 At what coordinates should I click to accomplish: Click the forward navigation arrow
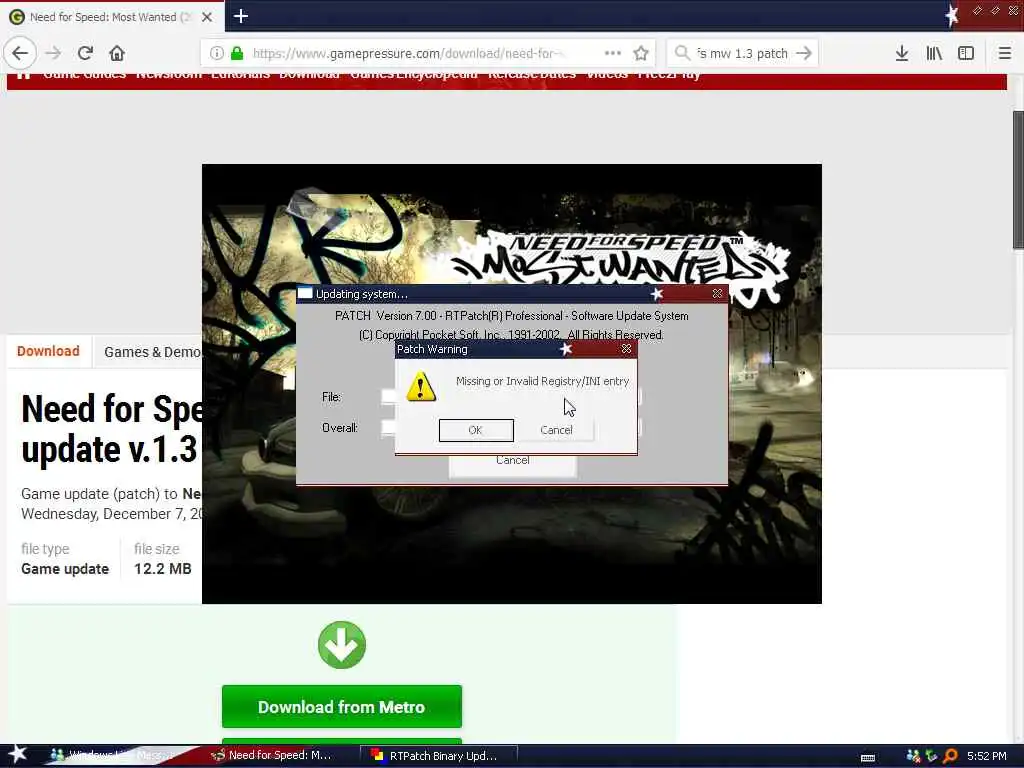coord(54,53)
